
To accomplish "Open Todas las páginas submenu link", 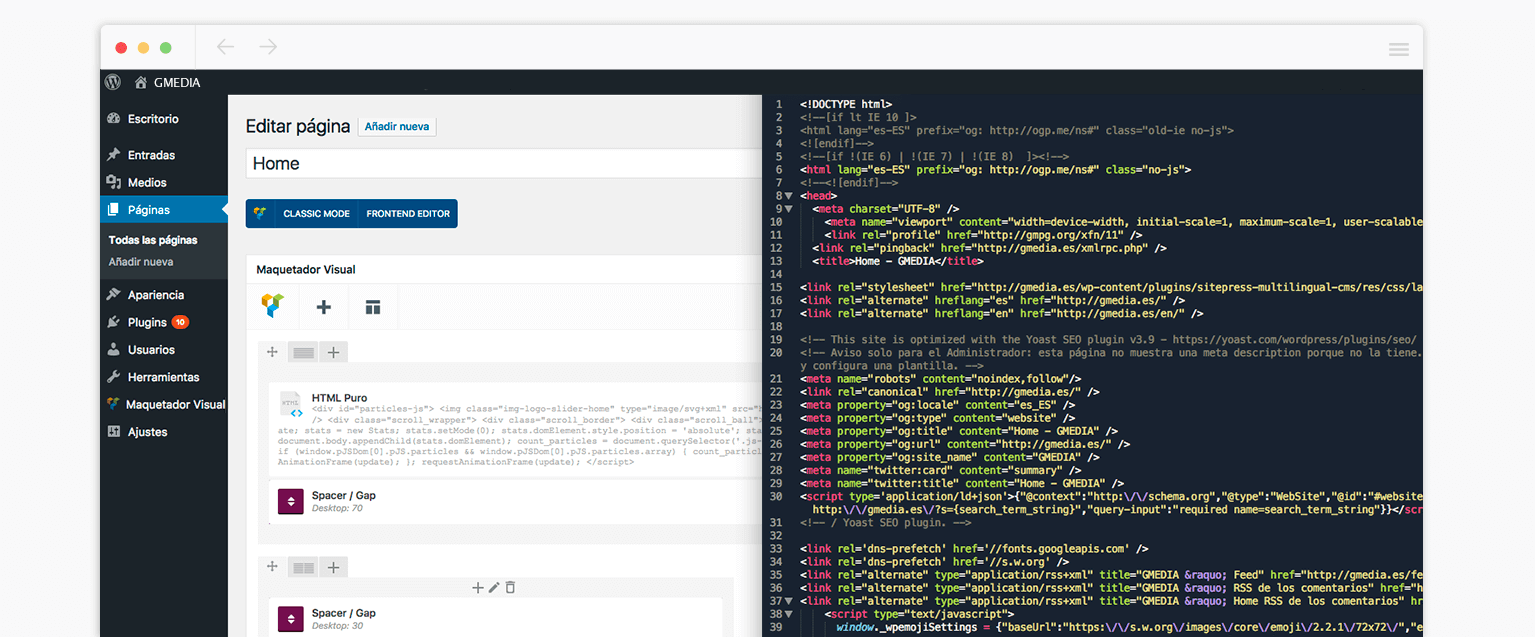I will pyautogui.click(x=153, y=240).
